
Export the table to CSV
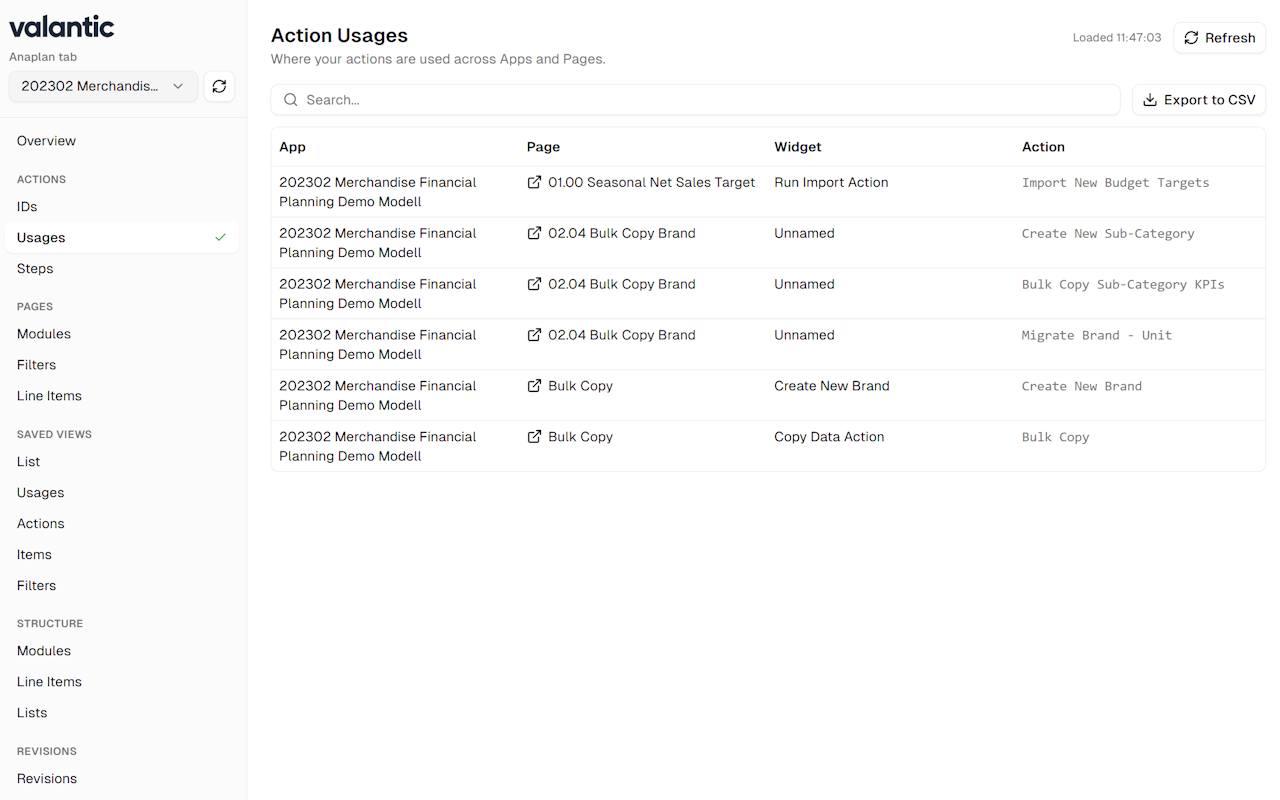coord(1199,100)
